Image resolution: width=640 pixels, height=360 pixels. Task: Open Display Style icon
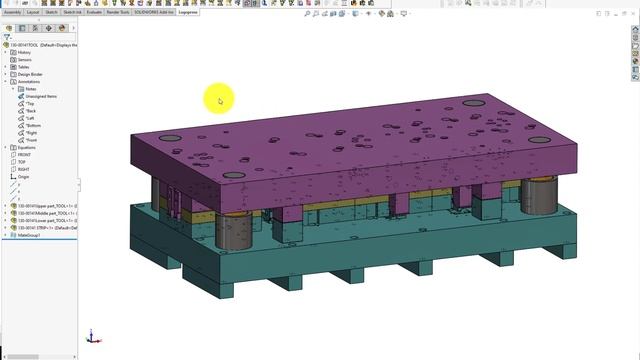click(x=356, y=13)
